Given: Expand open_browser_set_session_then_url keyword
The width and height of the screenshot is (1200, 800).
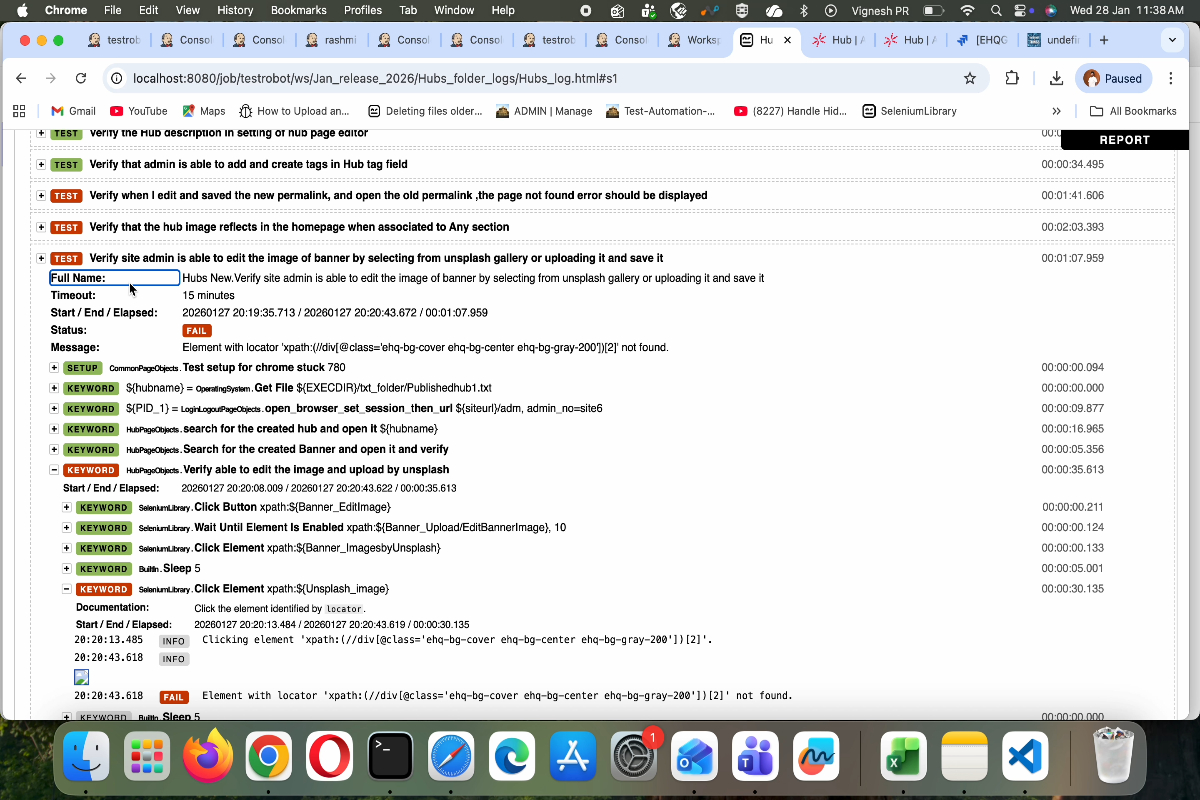Looking at the screenshot, I should (x=55, y=408).
